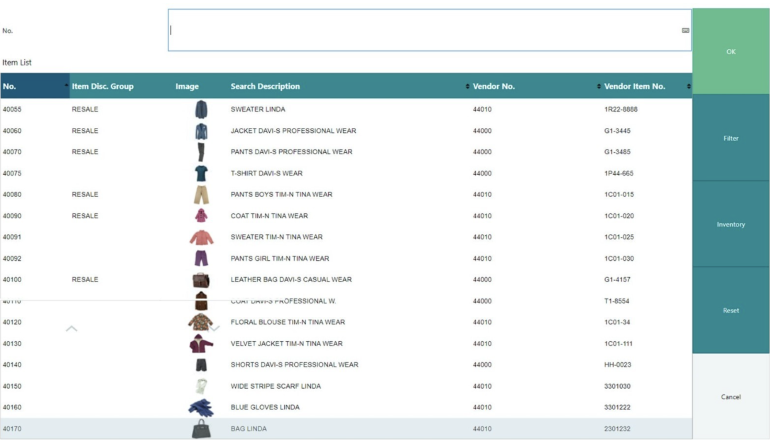
Task: Open the on-screen keyboard icon in No. field
Action: (x=685, y=31)
